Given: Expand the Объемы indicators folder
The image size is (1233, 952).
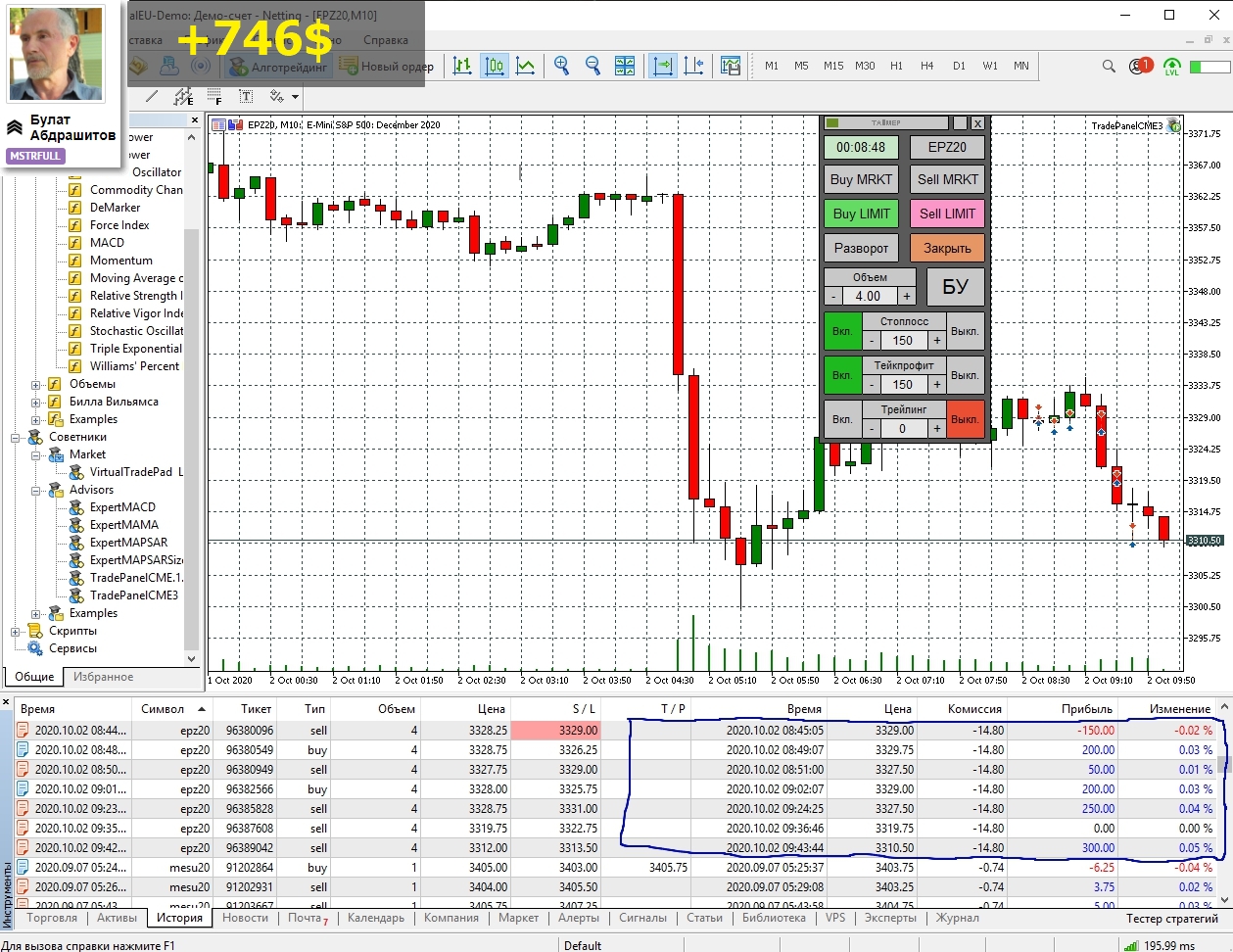Looking at the screenshot, I should 36,384.
